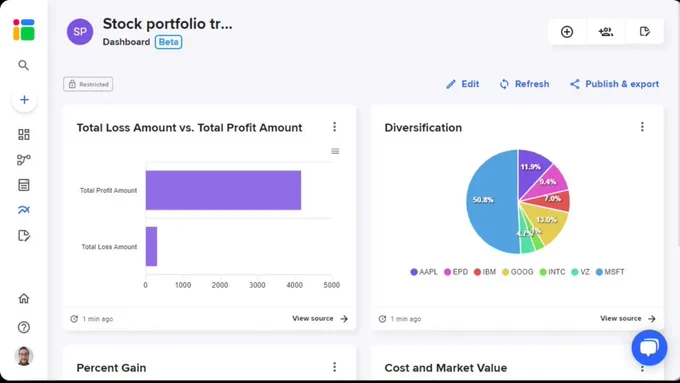This screenshot has height=383, width=680.
Task: Toggle EPD in pie chart legend
Action: coord(456,272)
